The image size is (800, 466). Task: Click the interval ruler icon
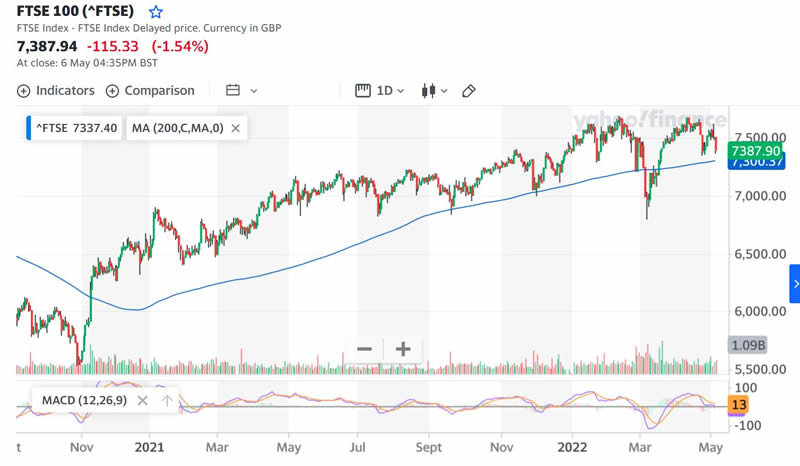(x=363, y=91)
